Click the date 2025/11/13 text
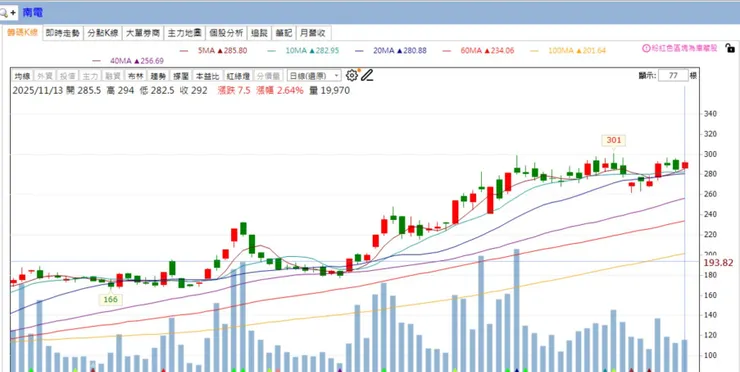The width and height of the screenshot is (740, 372). pos(37,91)
